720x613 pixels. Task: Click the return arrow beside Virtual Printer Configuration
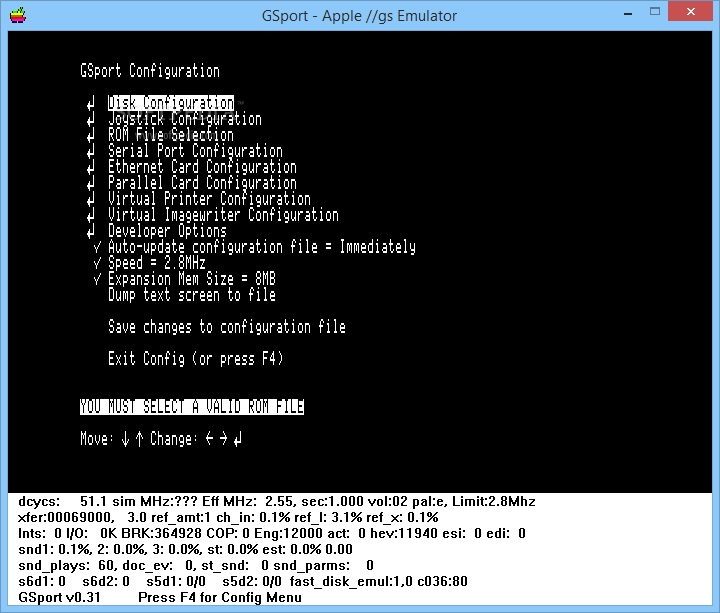(x=91, y=199)
